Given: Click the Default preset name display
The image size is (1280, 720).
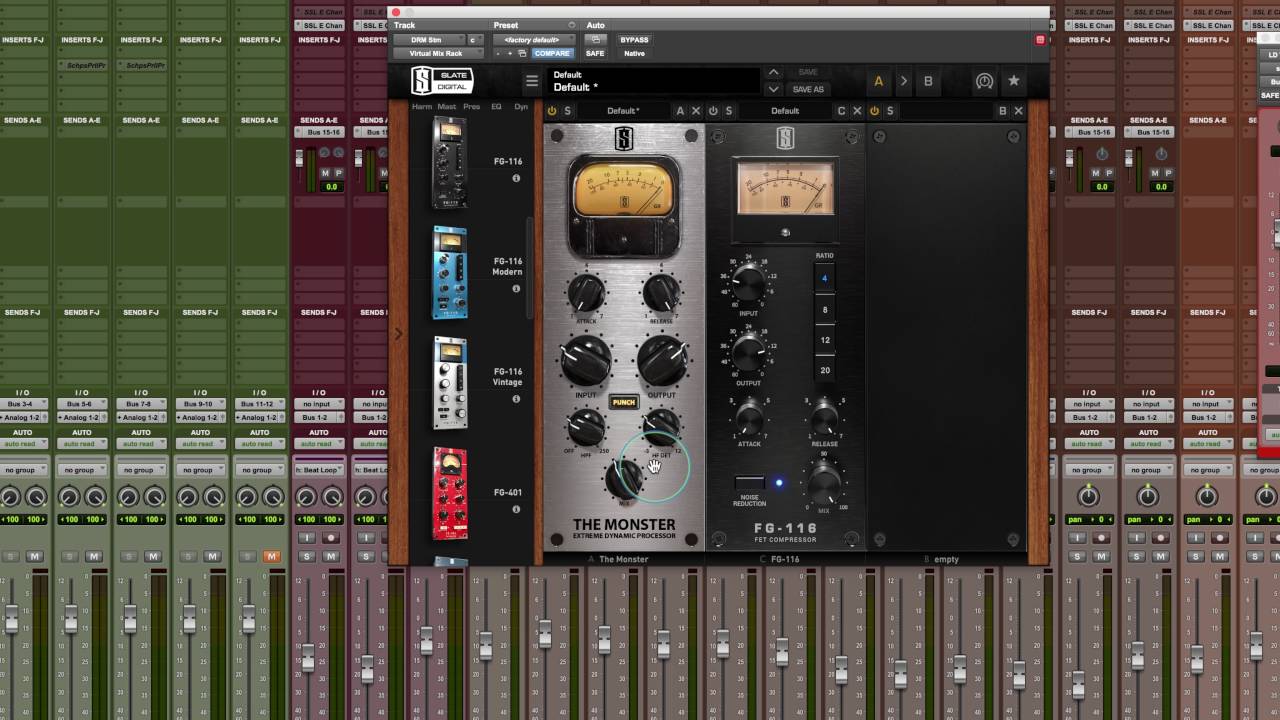Looking at the screenshot, I should (653, 81).
